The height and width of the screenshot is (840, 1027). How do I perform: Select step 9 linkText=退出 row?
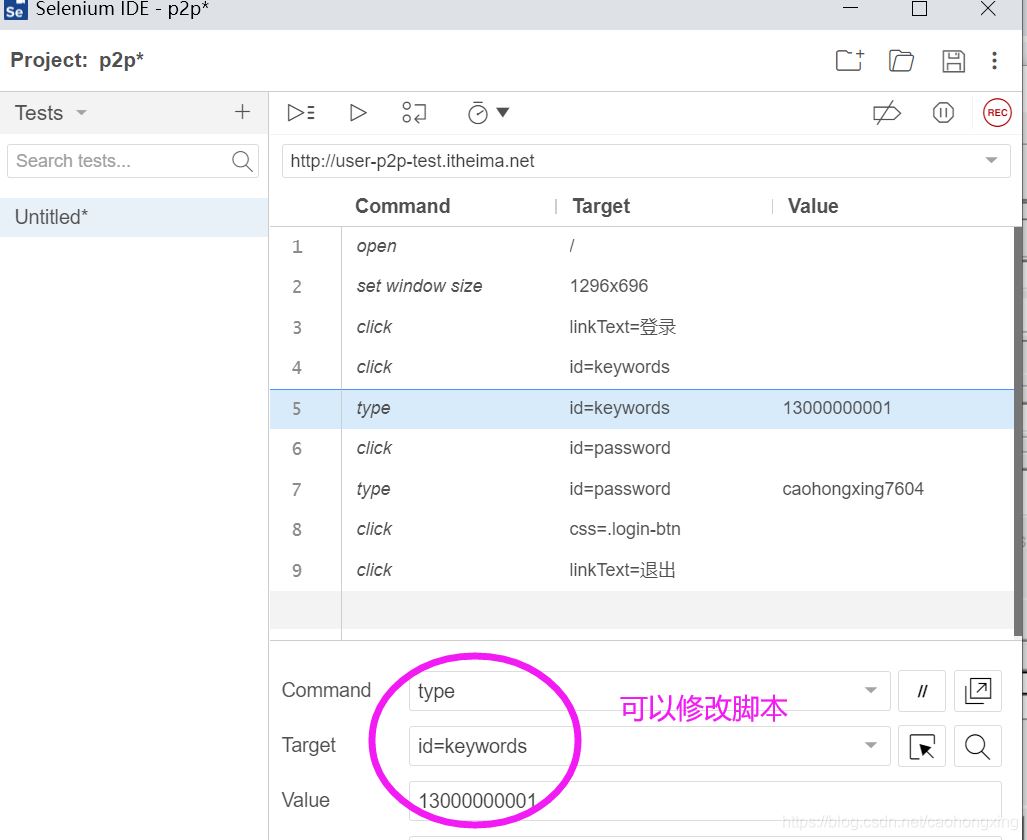(x=642, y=570)
